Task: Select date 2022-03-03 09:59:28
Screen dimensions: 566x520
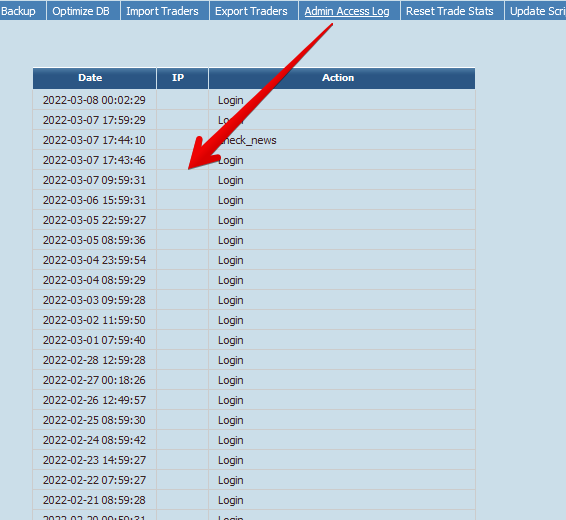Action: pos(94,300)
